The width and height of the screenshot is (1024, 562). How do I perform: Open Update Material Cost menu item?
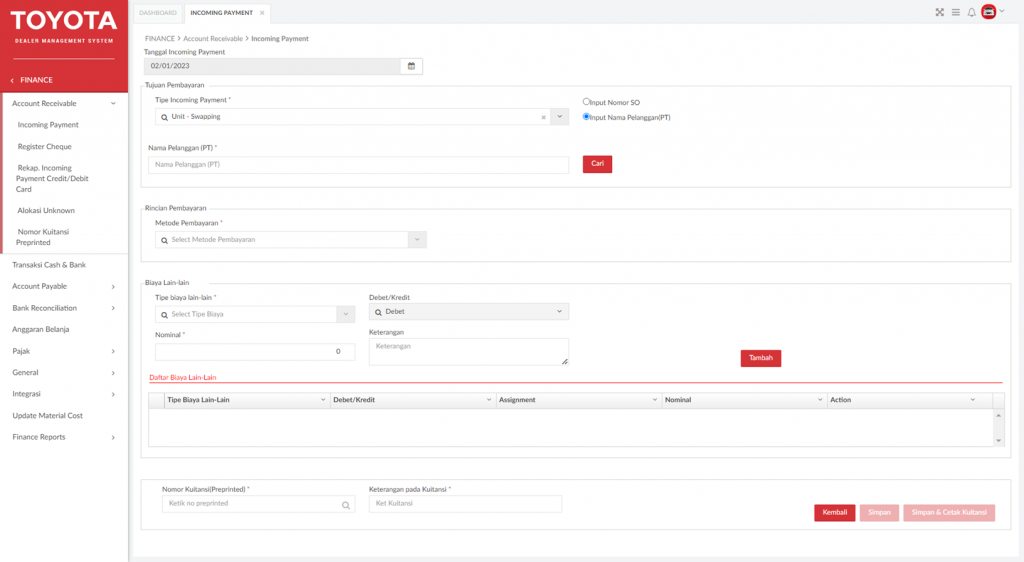pos(47,416)
